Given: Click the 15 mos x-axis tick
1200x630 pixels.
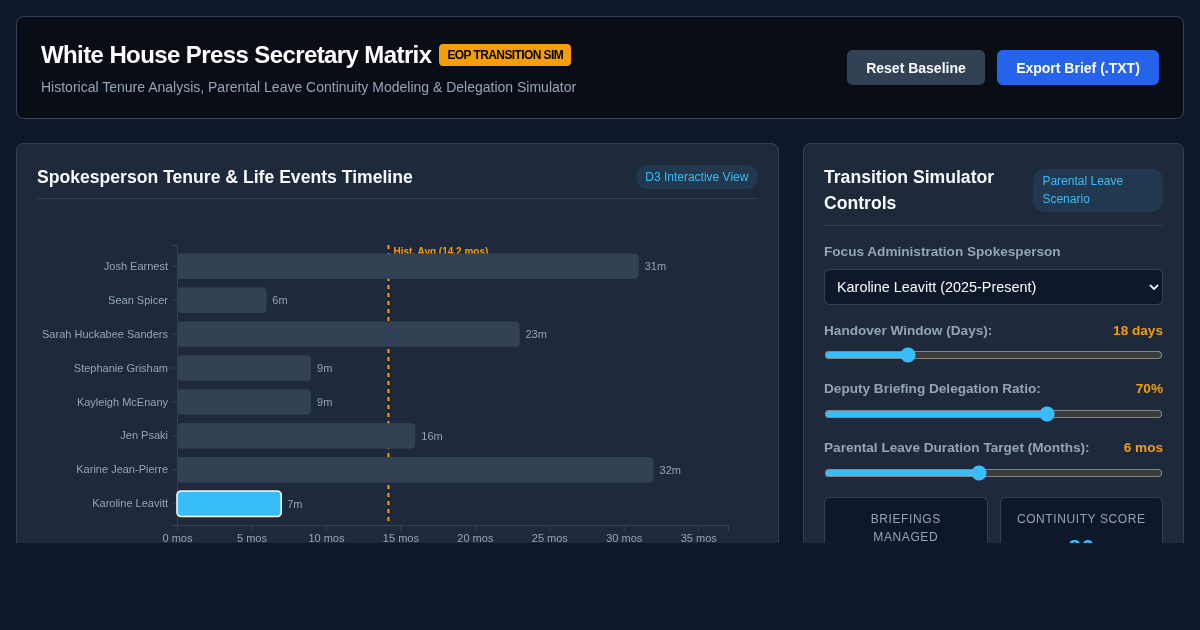Looking at the screenshot, I should [401, 538].
